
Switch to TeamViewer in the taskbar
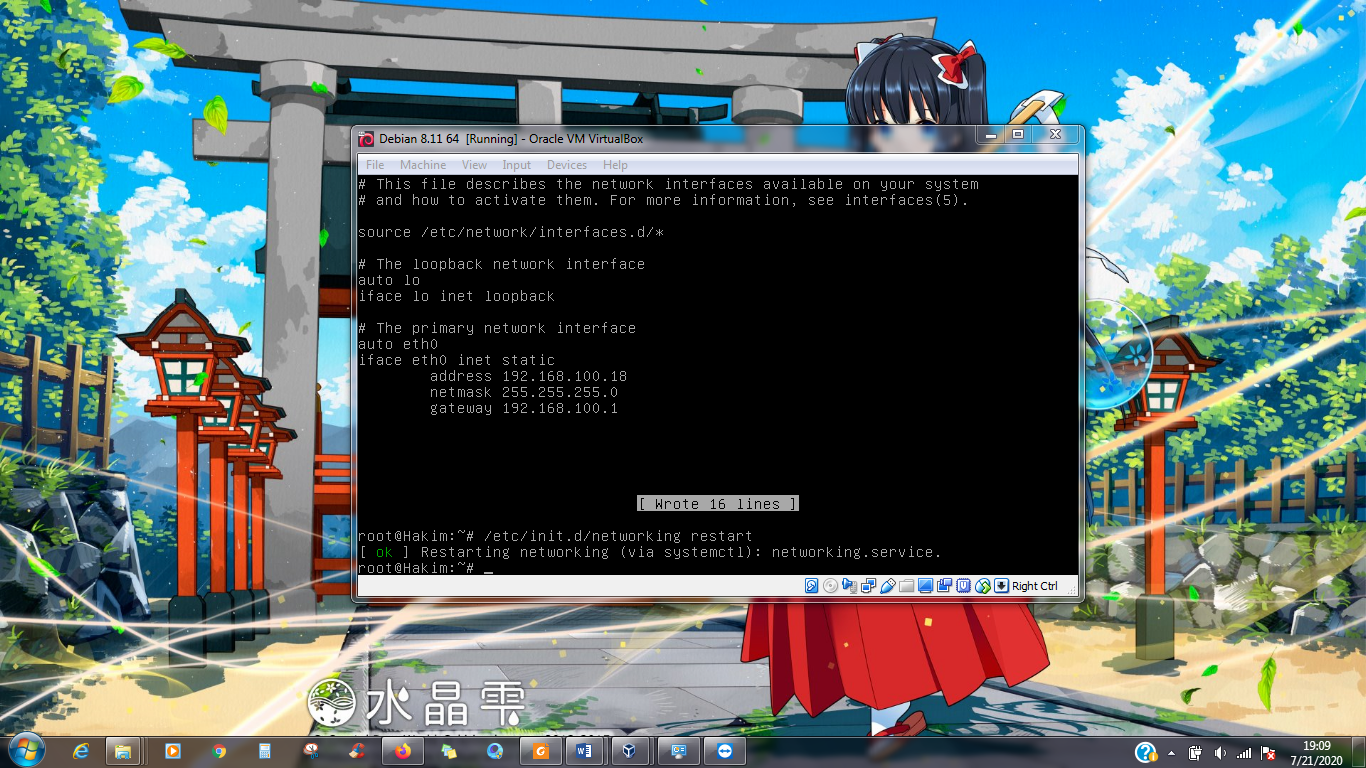click(725, 751)
